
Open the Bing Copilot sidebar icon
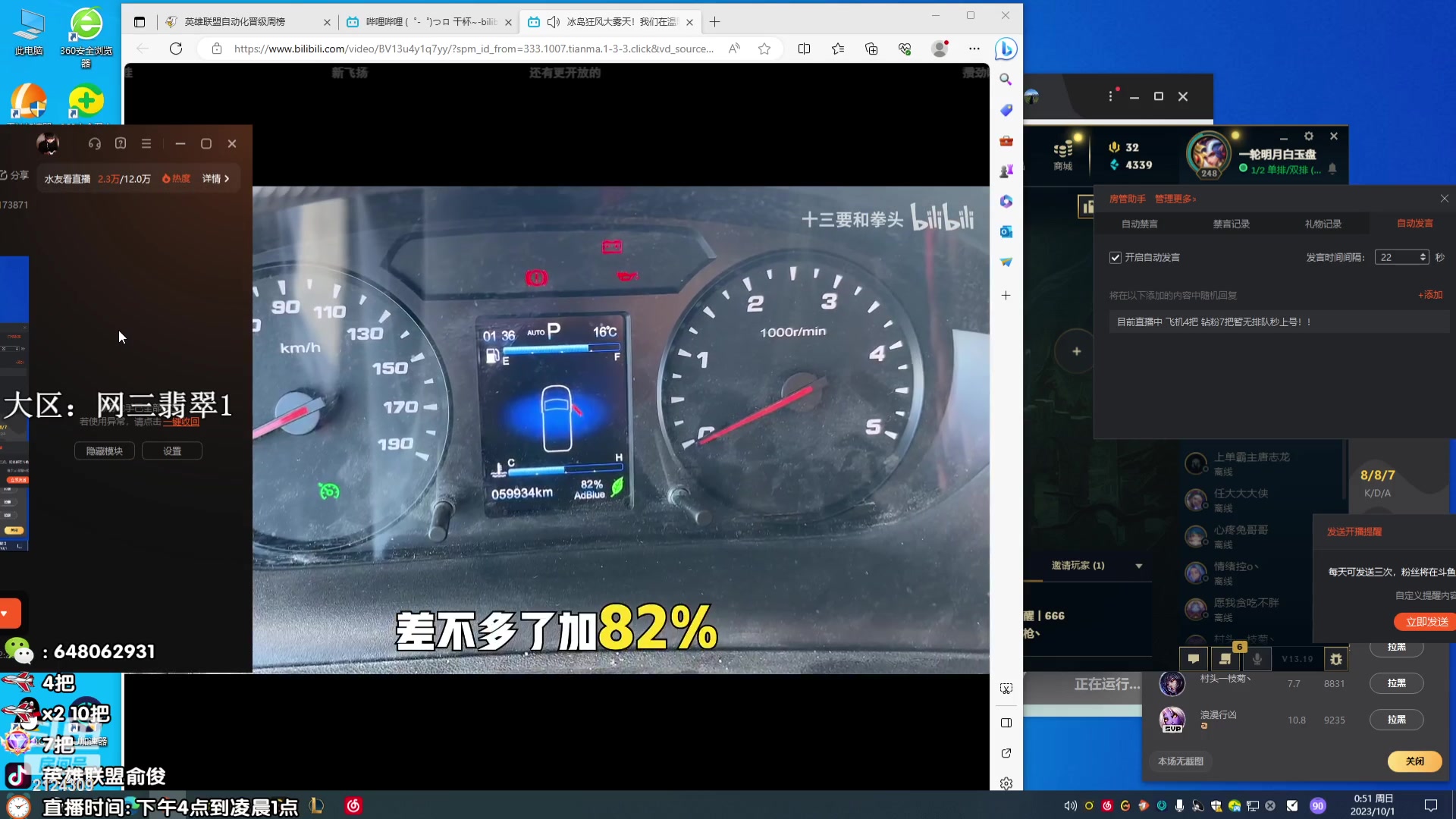point(1006,49)
